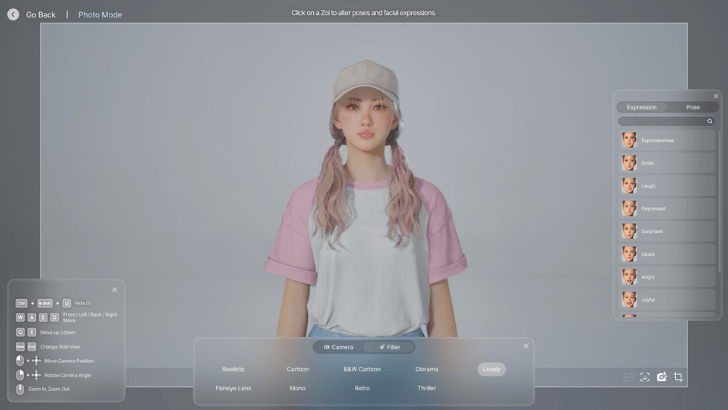The height and width of the screenshot is (410, 728).
Task: Switch to the Pose tab
Action: click(x=693, y=107)
